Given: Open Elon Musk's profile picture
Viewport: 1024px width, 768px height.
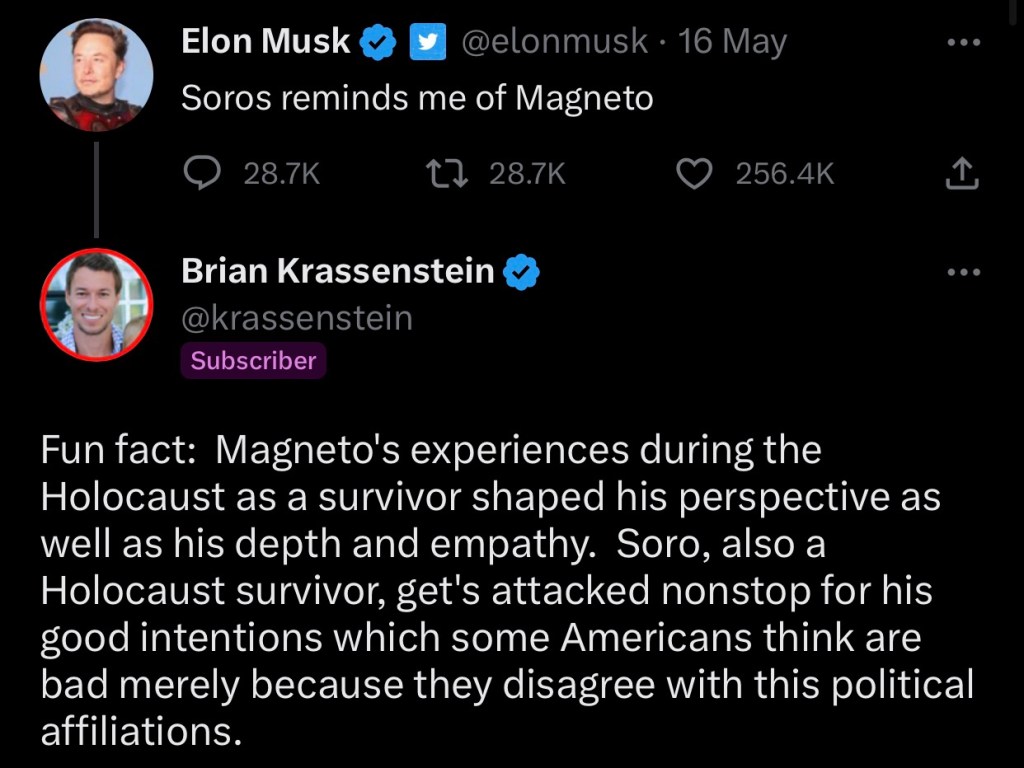Looking at the screenshot, I should pyautogui.click(x=96, y=75).
